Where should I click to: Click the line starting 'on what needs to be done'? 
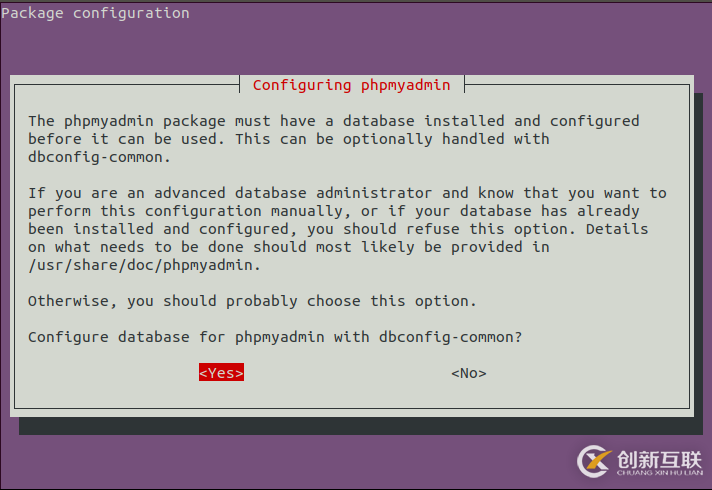pyautogui.click(x=289, y=247)
